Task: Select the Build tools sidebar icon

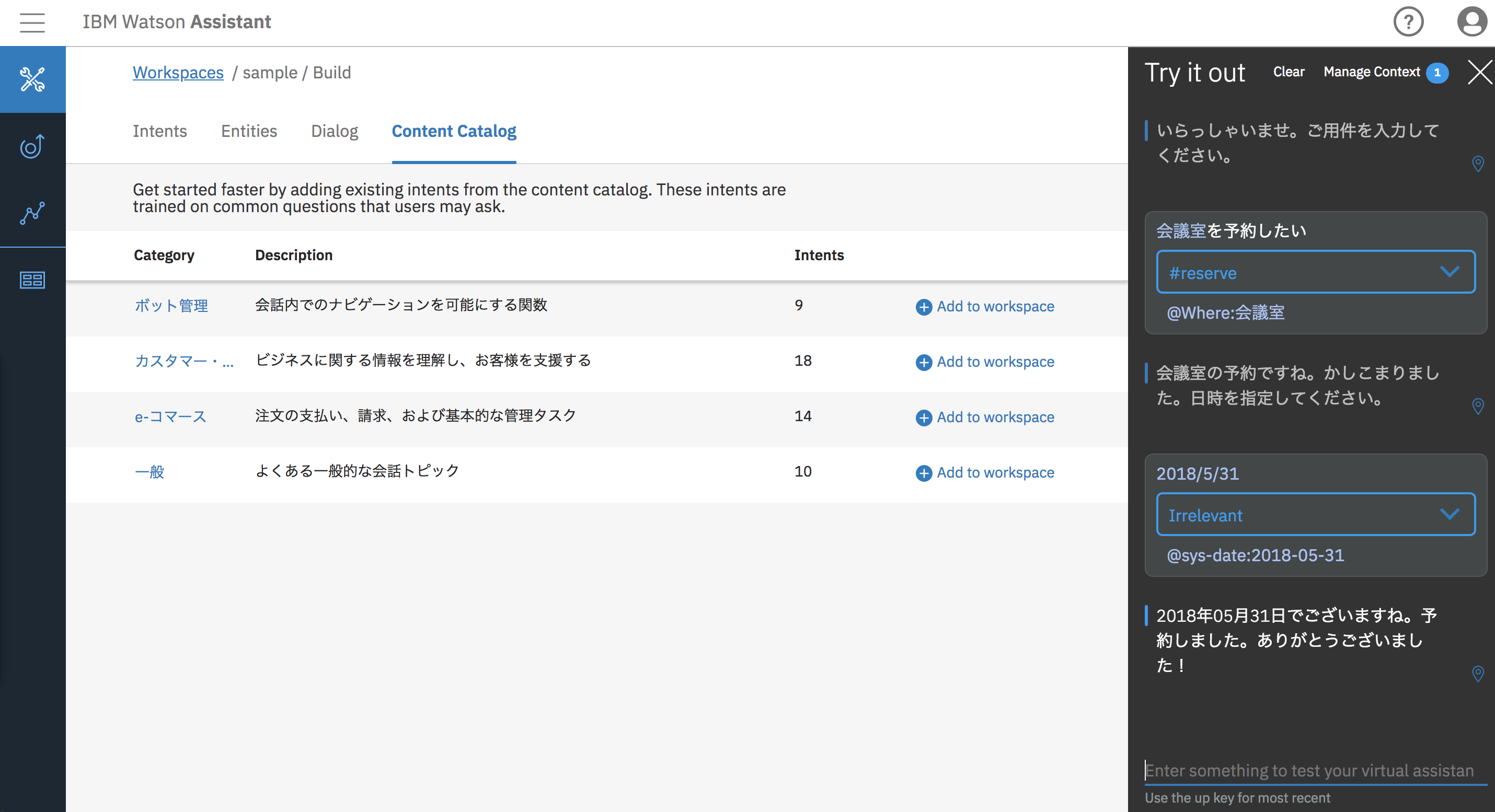Action: (x=32, y=79)
